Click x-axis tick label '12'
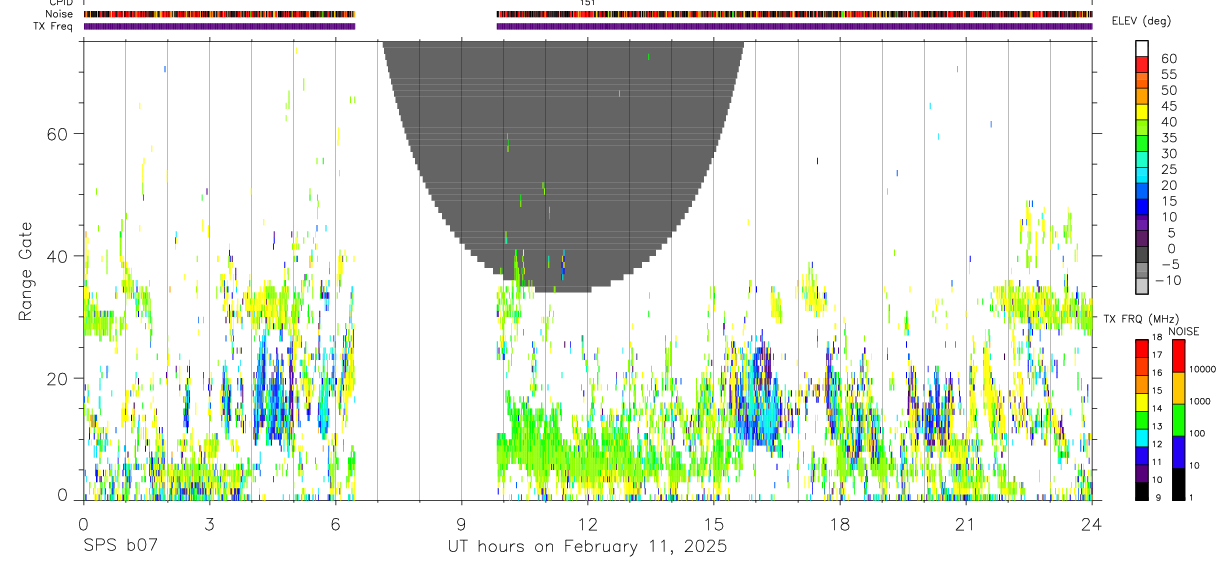1228x567 pixels. coord(587,524)
